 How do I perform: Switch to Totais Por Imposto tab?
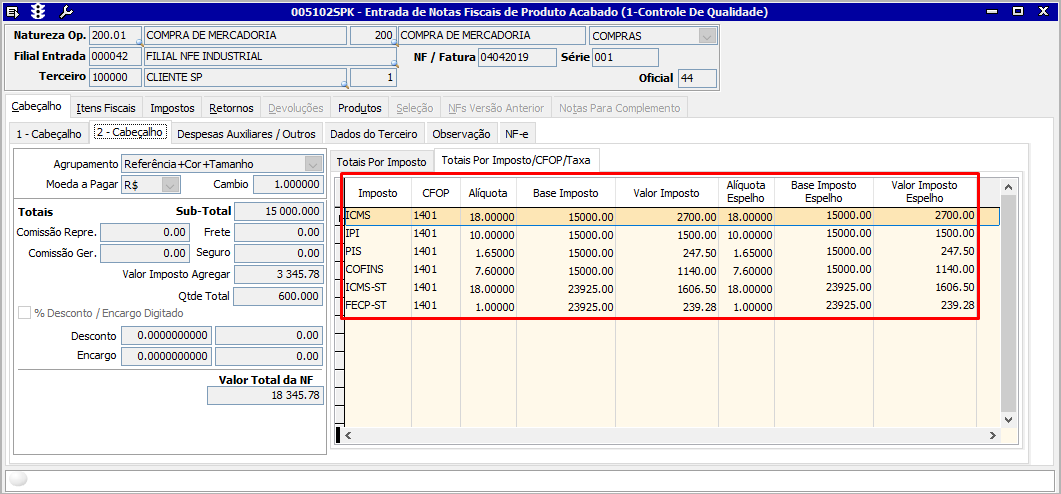(x=382, y=162)
